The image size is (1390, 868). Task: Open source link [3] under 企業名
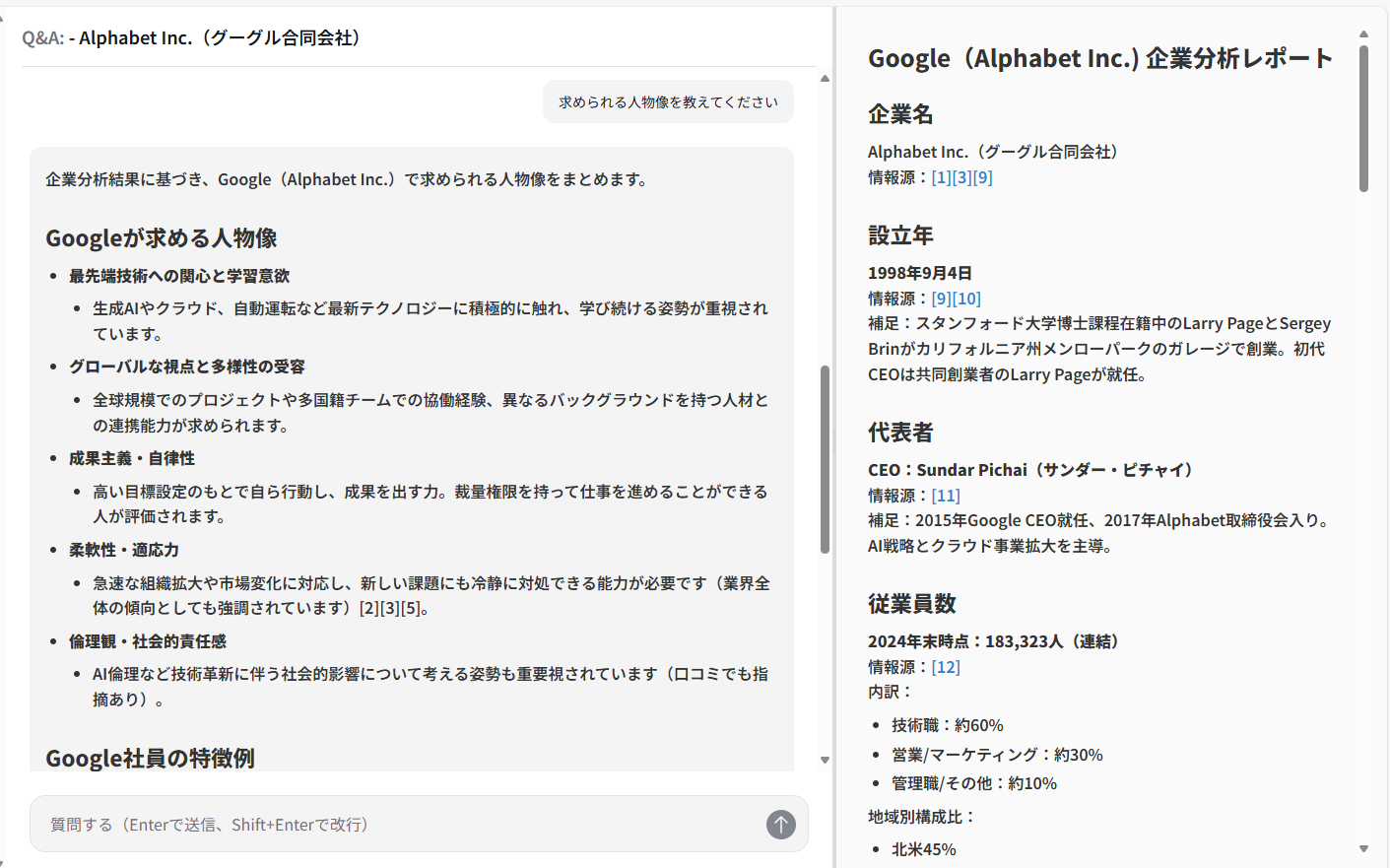coord(961,177)
